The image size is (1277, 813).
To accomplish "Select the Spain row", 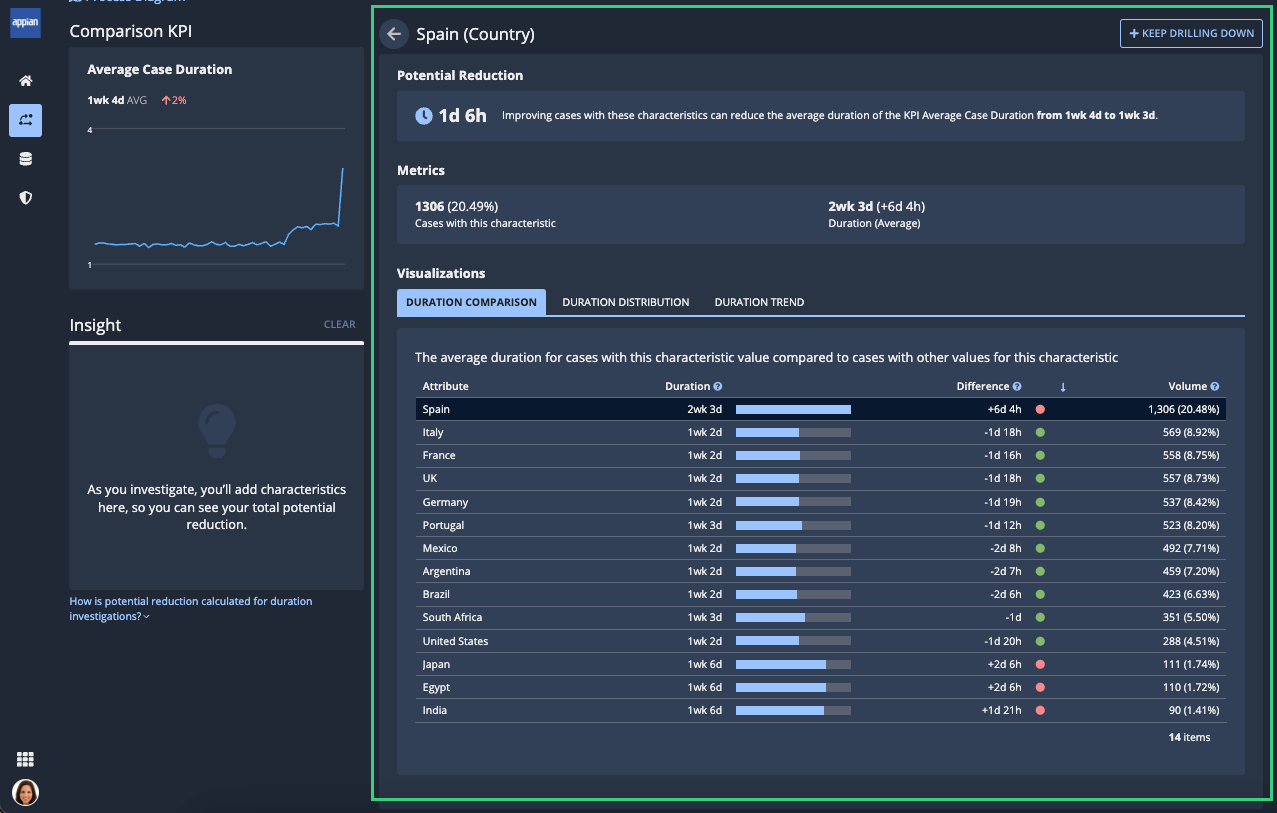I will (821, 409).
